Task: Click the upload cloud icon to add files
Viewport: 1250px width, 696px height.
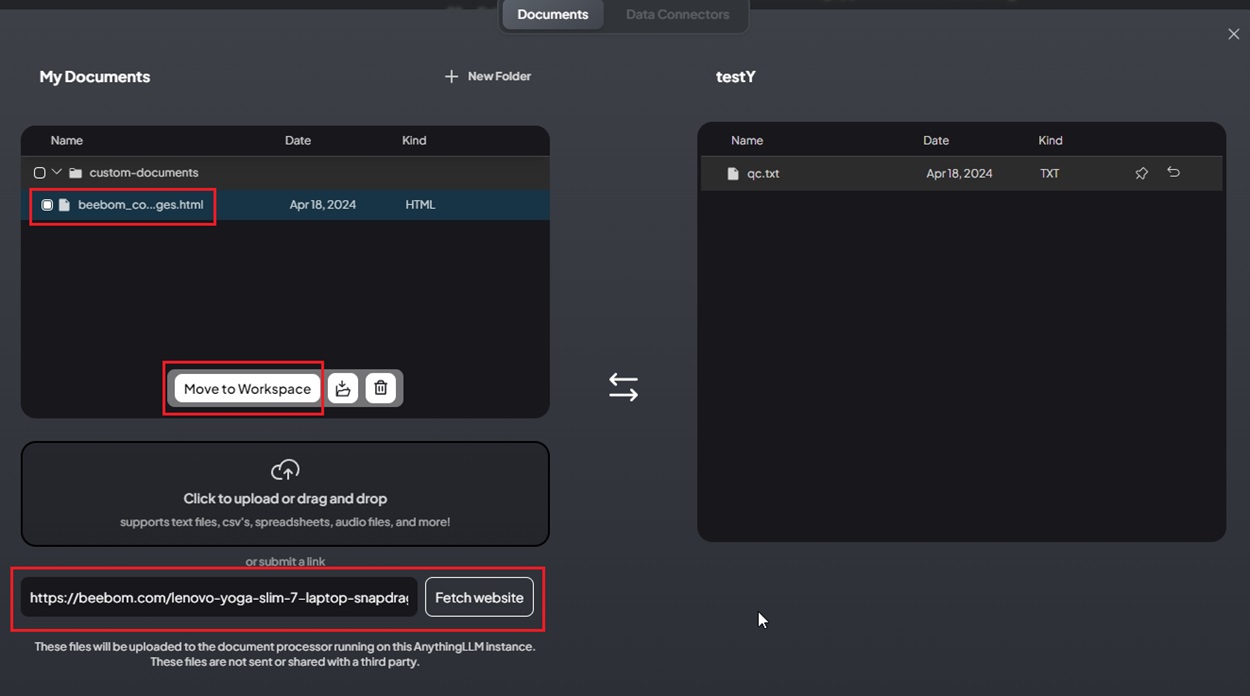Action: [284, 469]
